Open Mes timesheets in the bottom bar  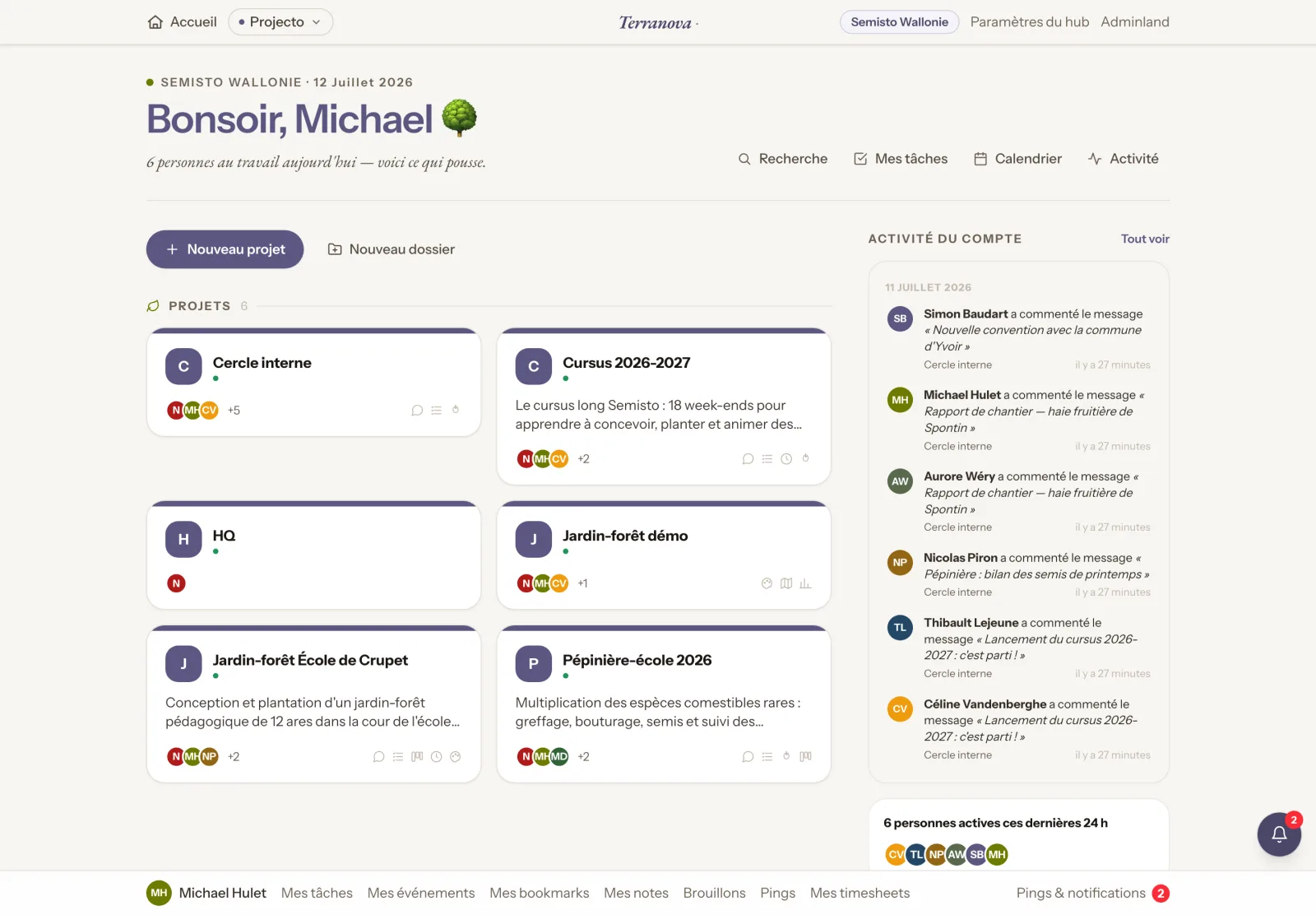[860, 894]
